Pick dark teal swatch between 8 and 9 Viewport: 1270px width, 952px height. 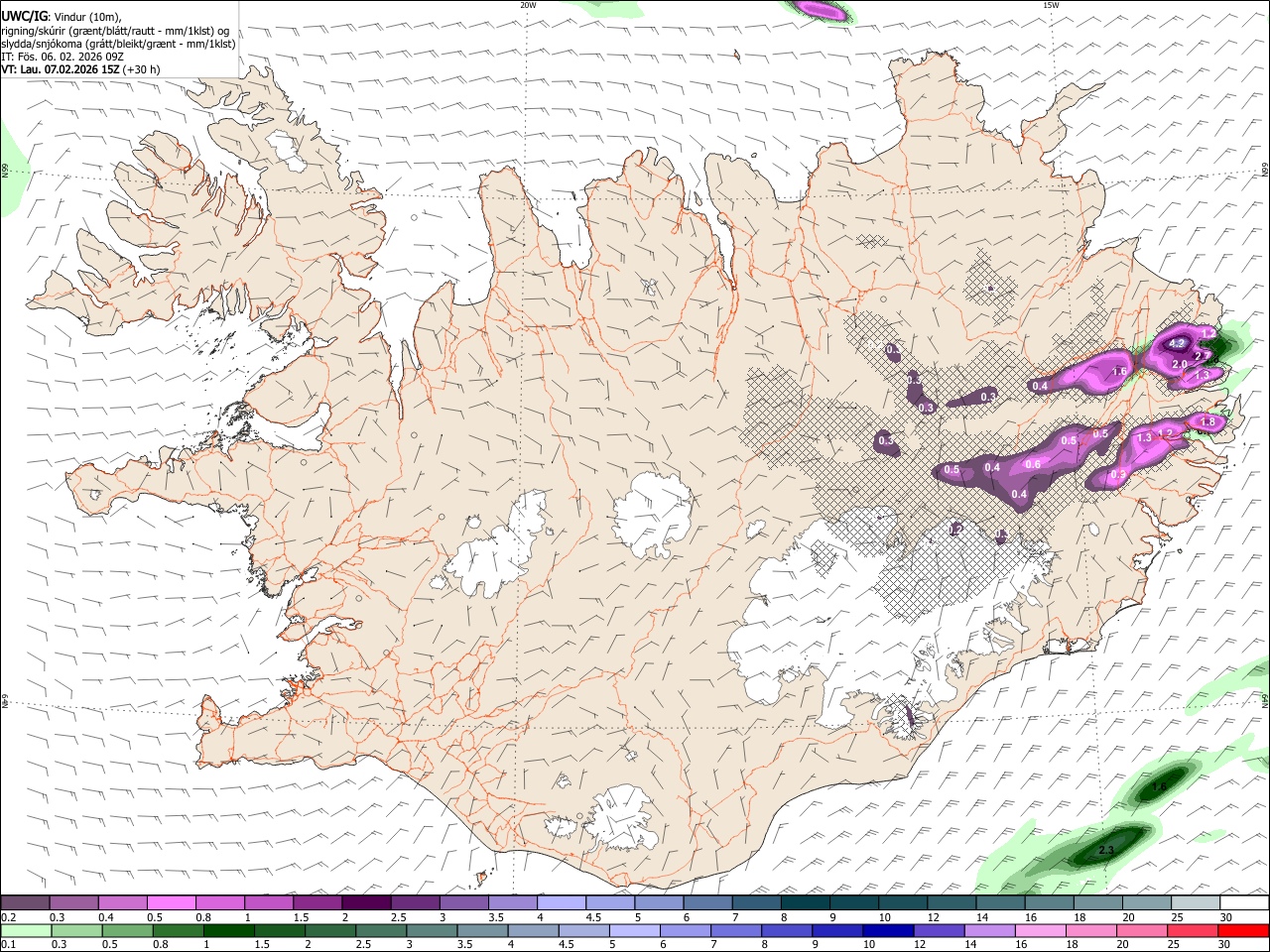(806, 902)
